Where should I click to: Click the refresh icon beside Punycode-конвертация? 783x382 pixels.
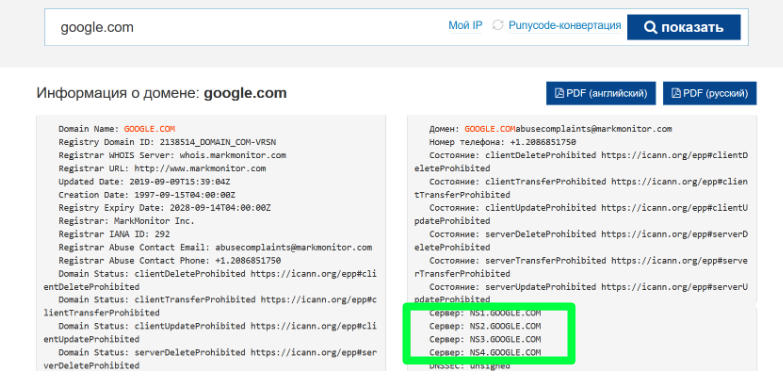(x=498, y=25)
